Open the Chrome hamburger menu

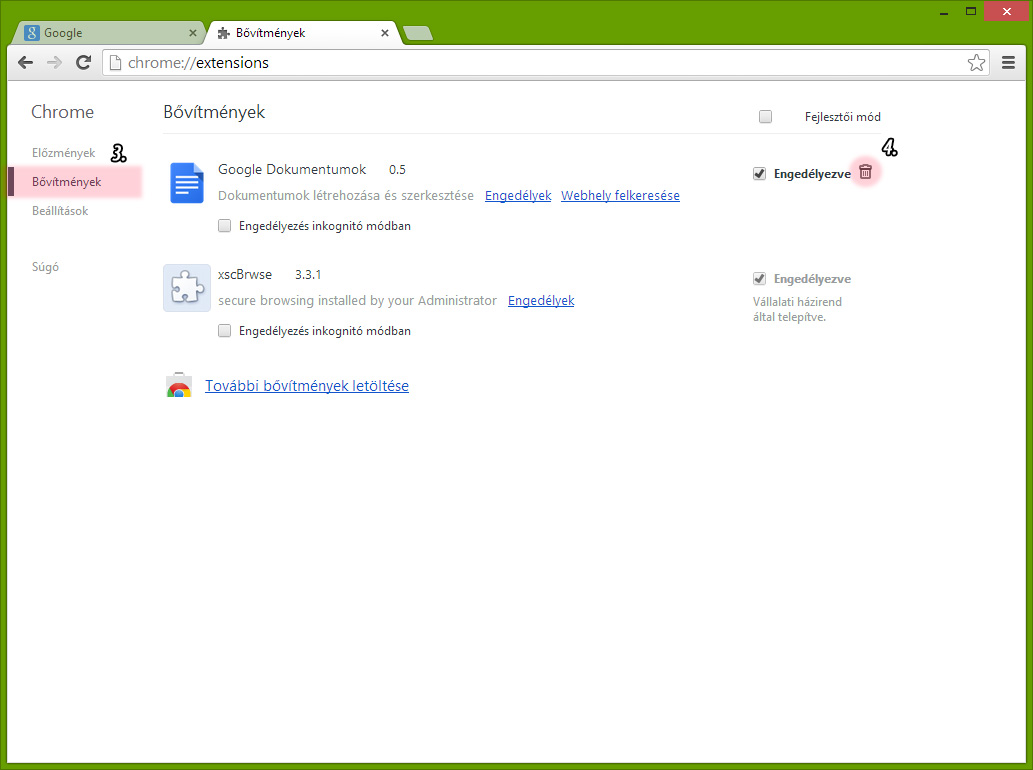pyautogui.click(x=1008, y=63)
